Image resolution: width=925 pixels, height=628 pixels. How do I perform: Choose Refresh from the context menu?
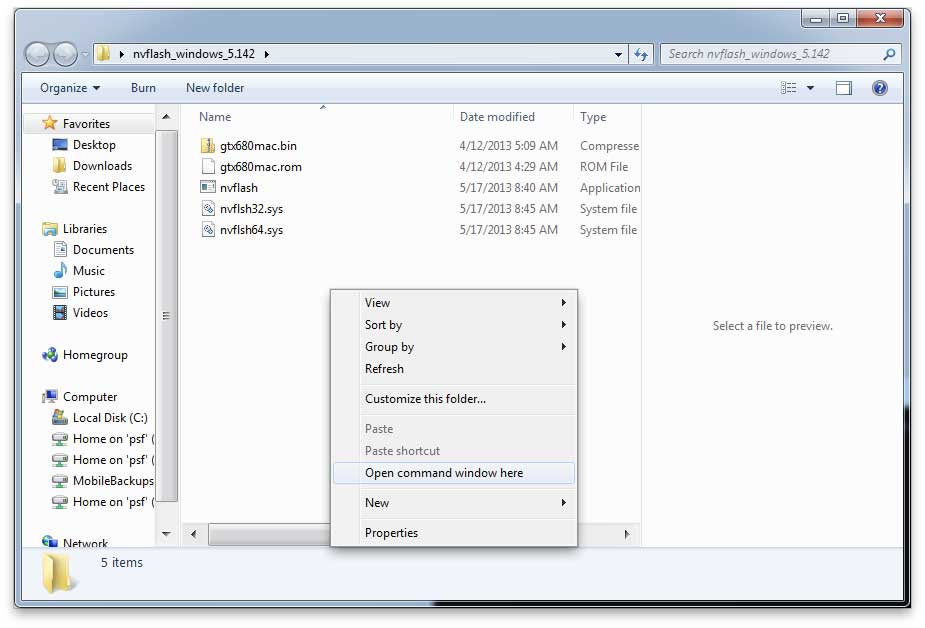pyautogui.click(x=454, y=369)
